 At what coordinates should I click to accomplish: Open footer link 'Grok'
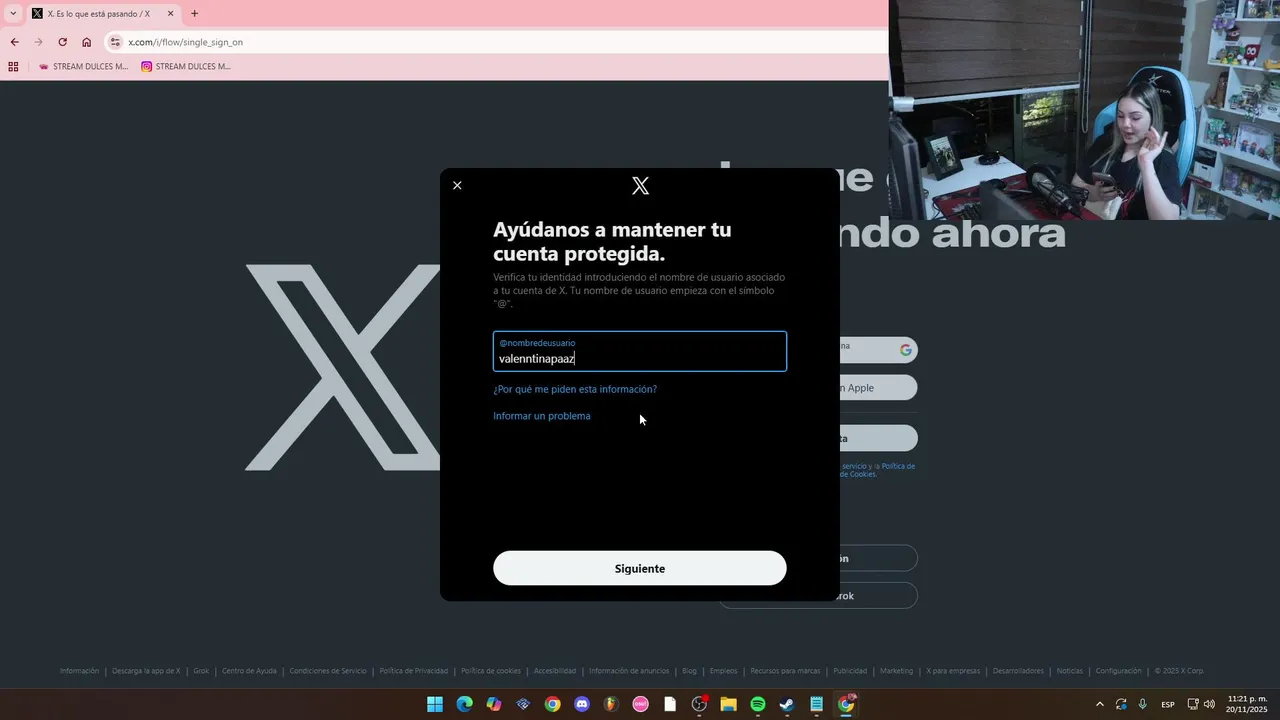click(201, 671)
